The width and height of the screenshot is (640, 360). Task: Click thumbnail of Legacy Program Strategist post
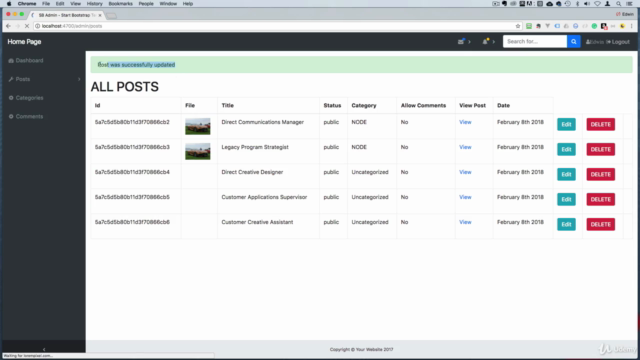[x=198, y=151]
